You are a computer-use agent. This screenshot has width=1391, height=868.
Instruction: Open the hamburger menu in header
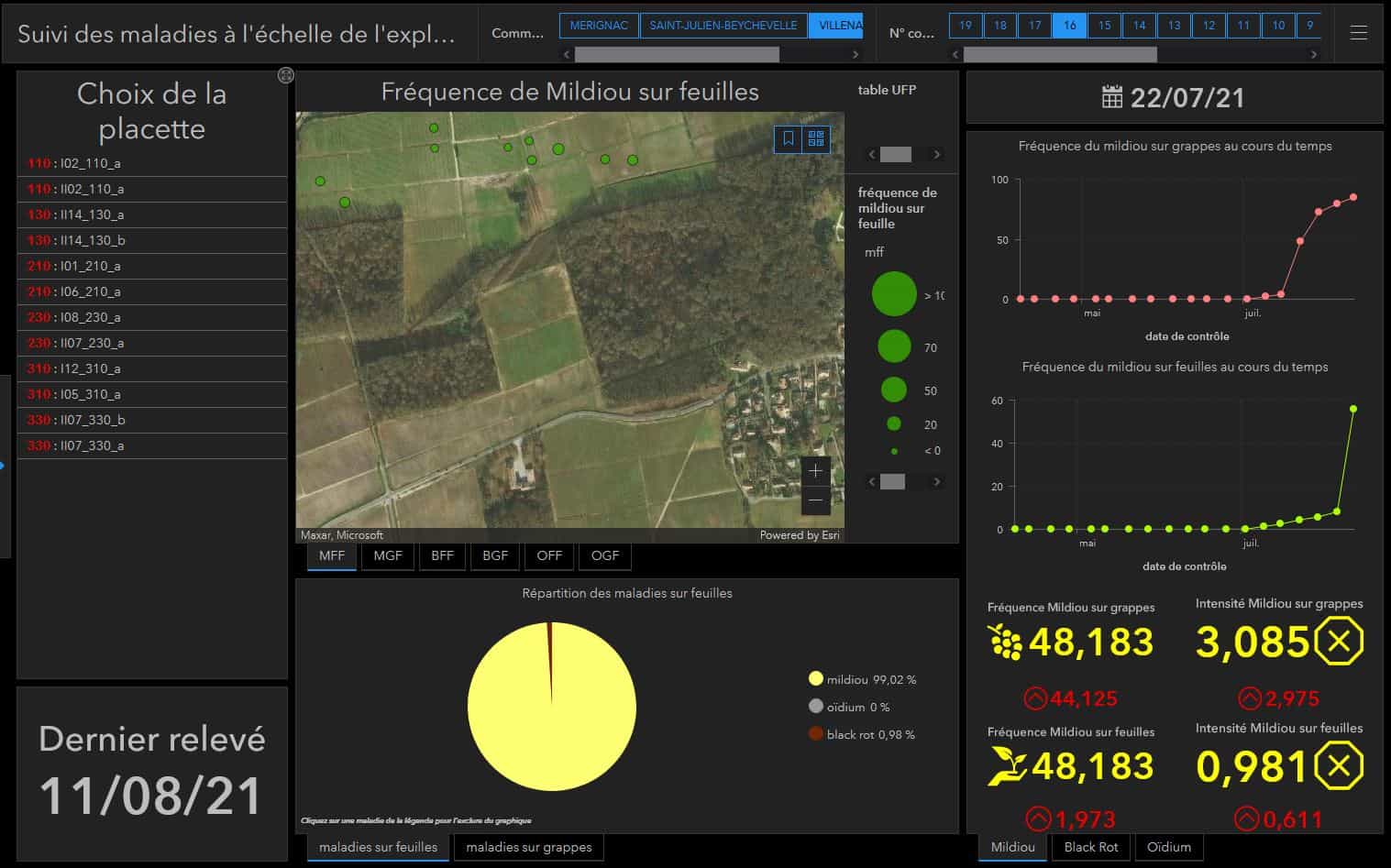1358,33
